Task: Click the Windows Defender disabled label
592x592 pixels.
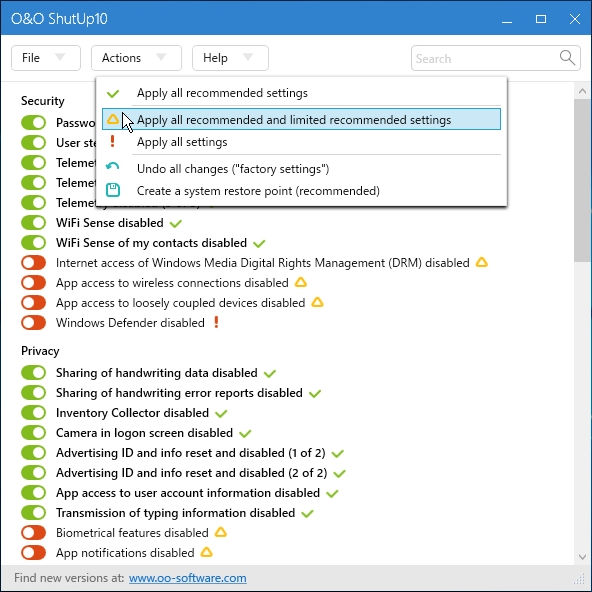Action: (x=130, y=323)
